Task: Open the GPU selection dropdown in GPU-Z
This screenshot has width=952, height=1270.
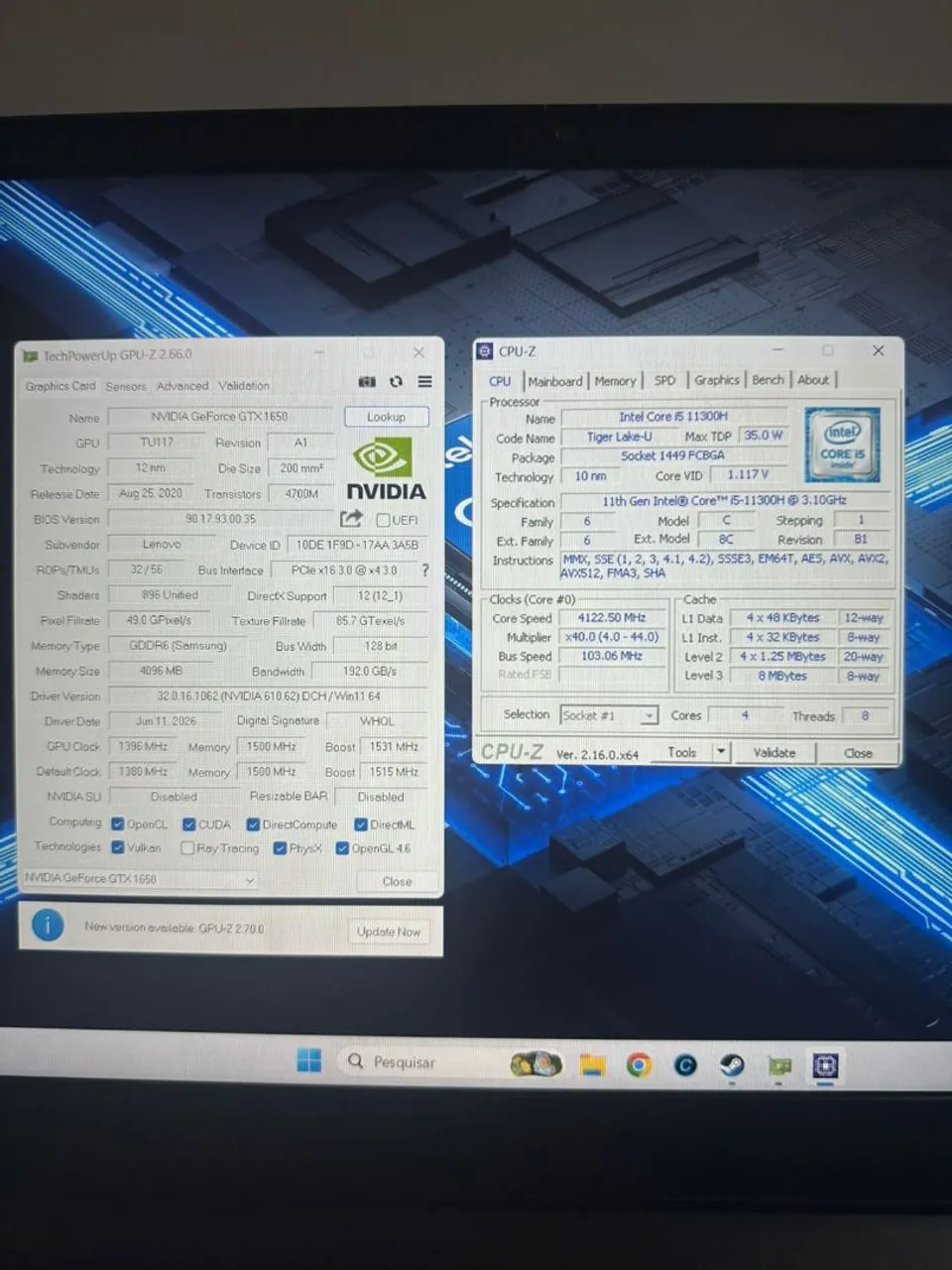Action: point(140,879)
